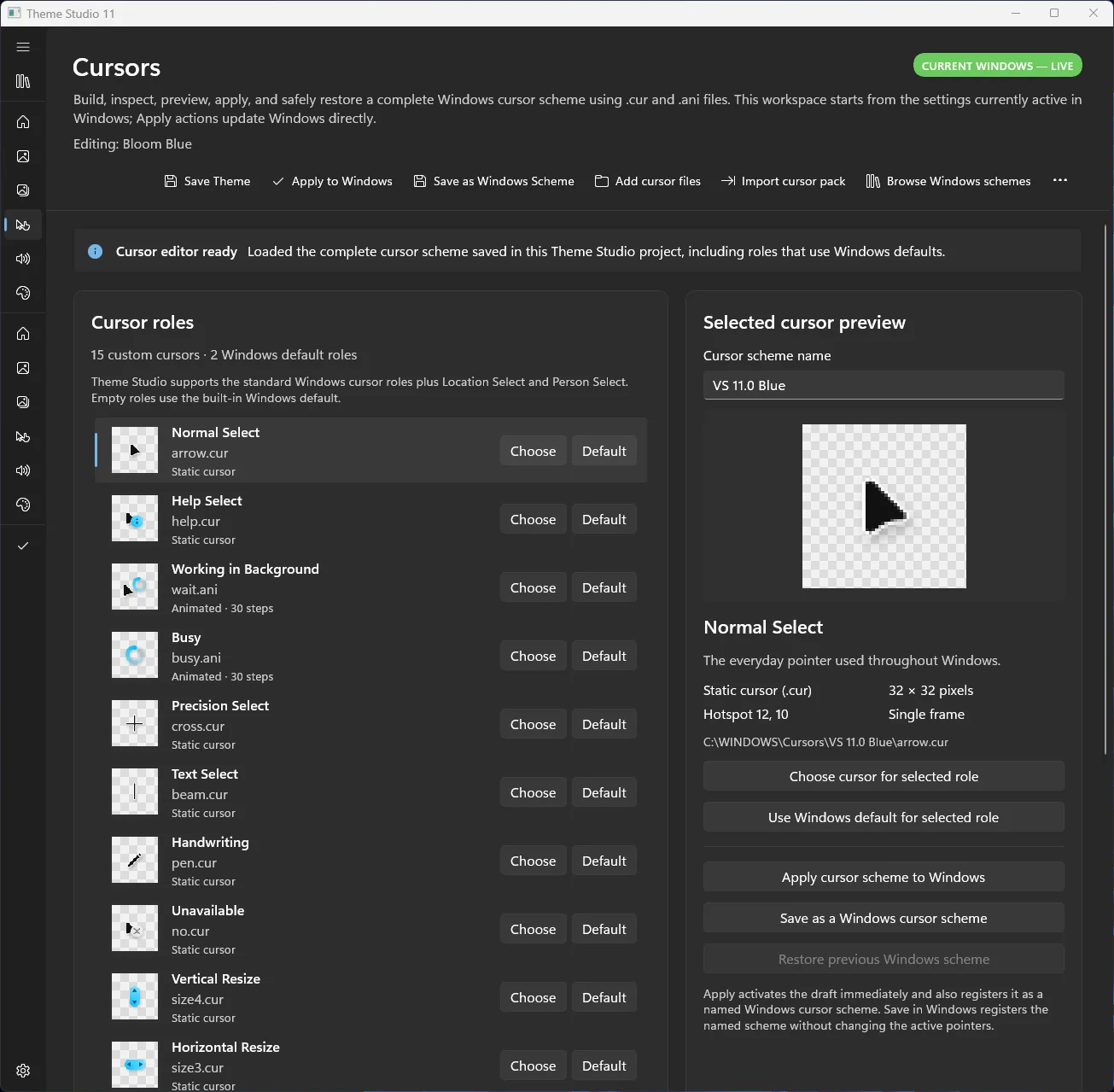
Task: Reset Handwriting to Default
Action: 604,861
